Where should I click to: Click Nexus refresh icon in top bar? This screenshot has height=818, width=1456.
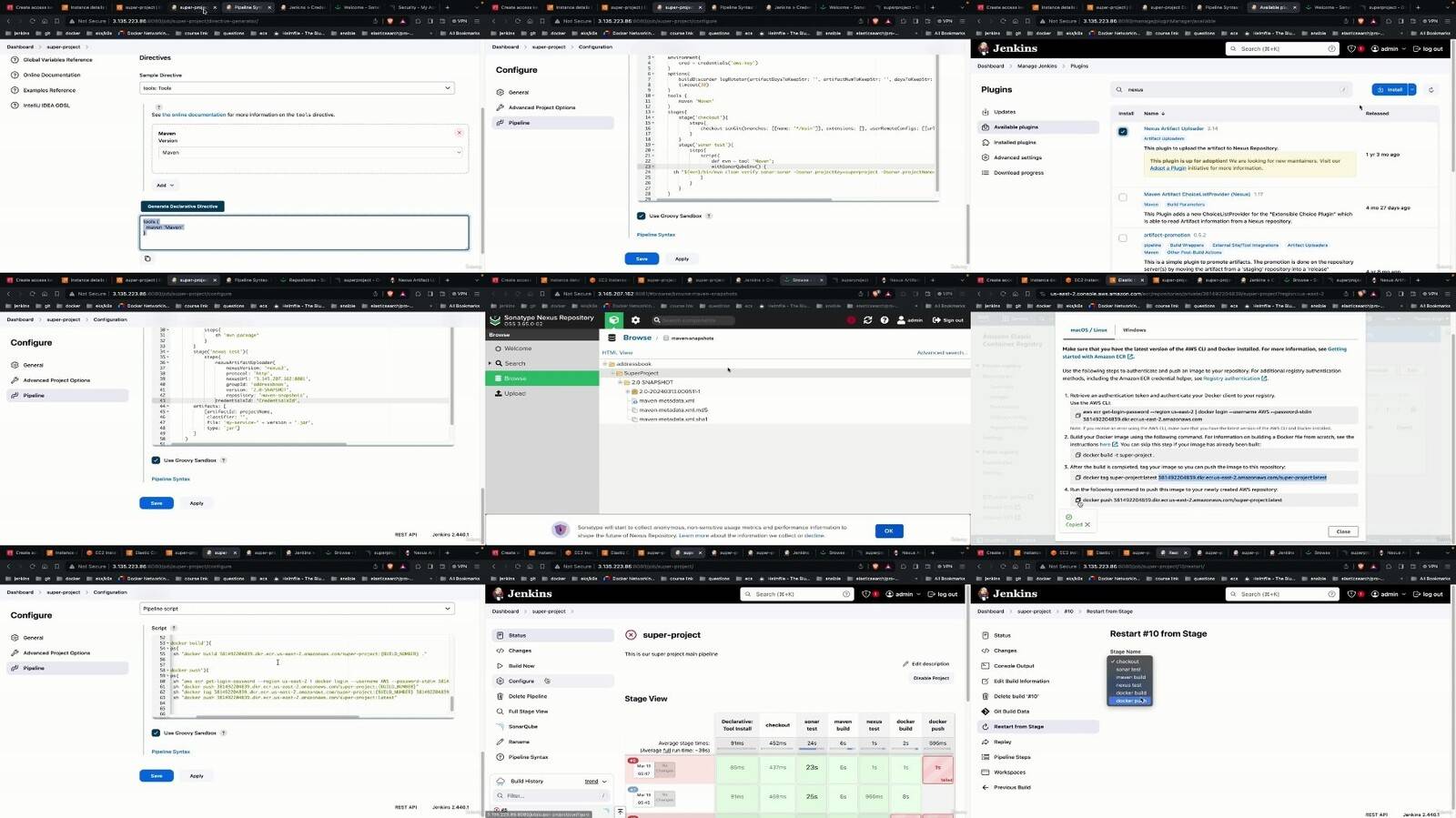867,320
